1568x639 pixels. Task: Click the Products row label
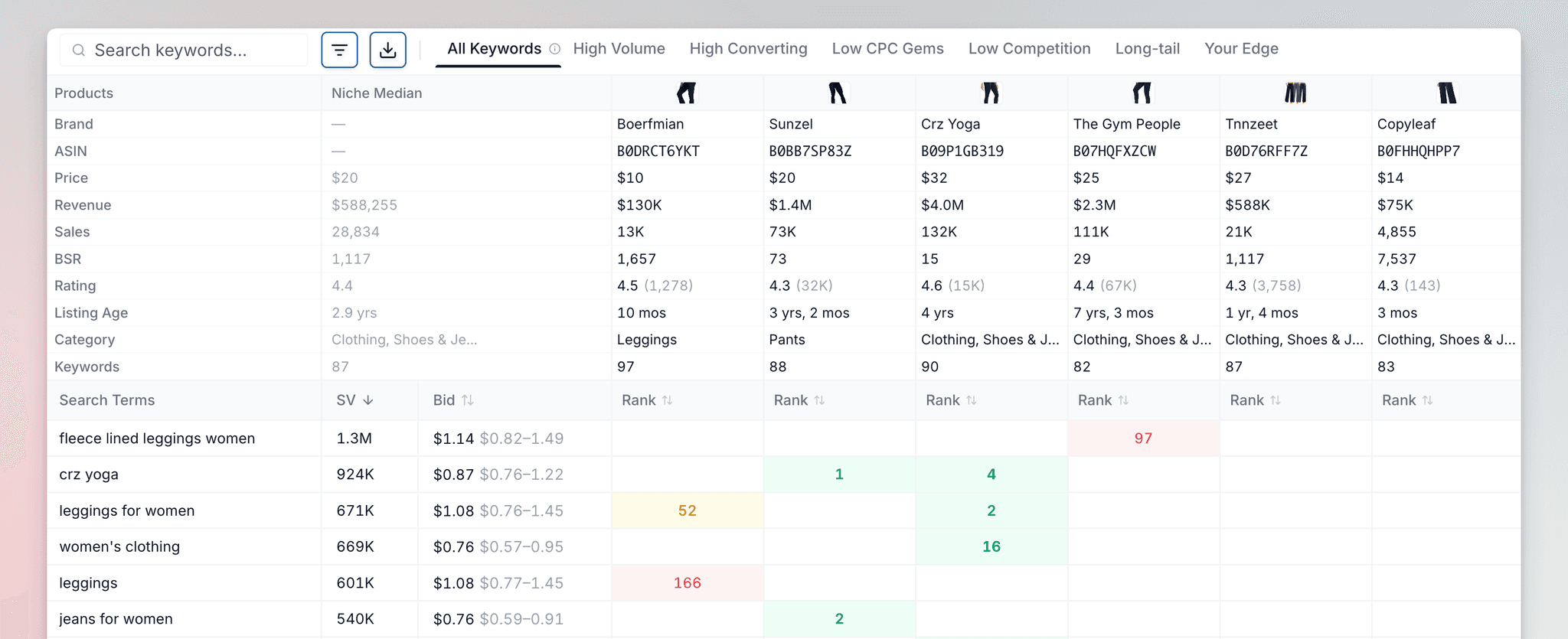83,93
